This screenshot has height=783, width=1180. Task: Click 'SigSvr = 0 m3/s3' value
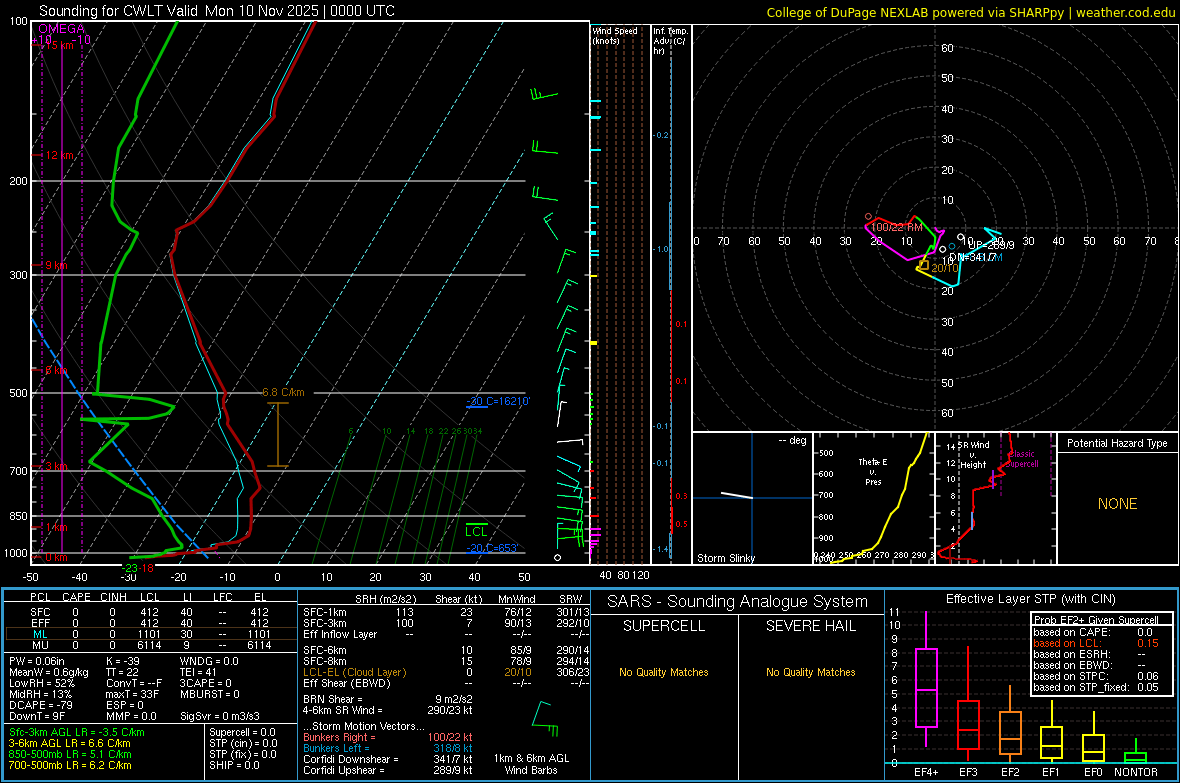[220, 717]
